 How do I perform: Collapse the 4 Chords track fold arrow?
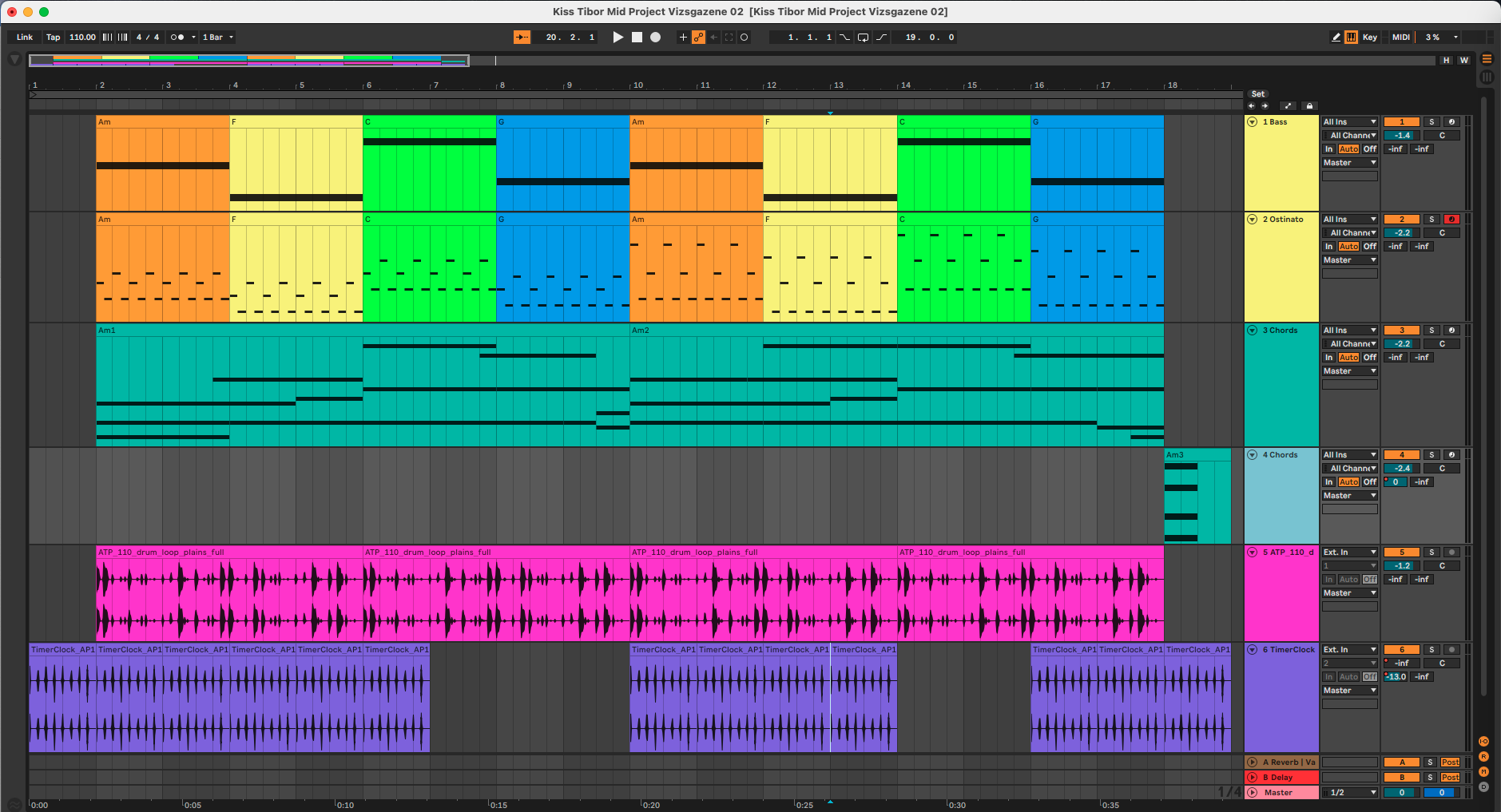1252,455
